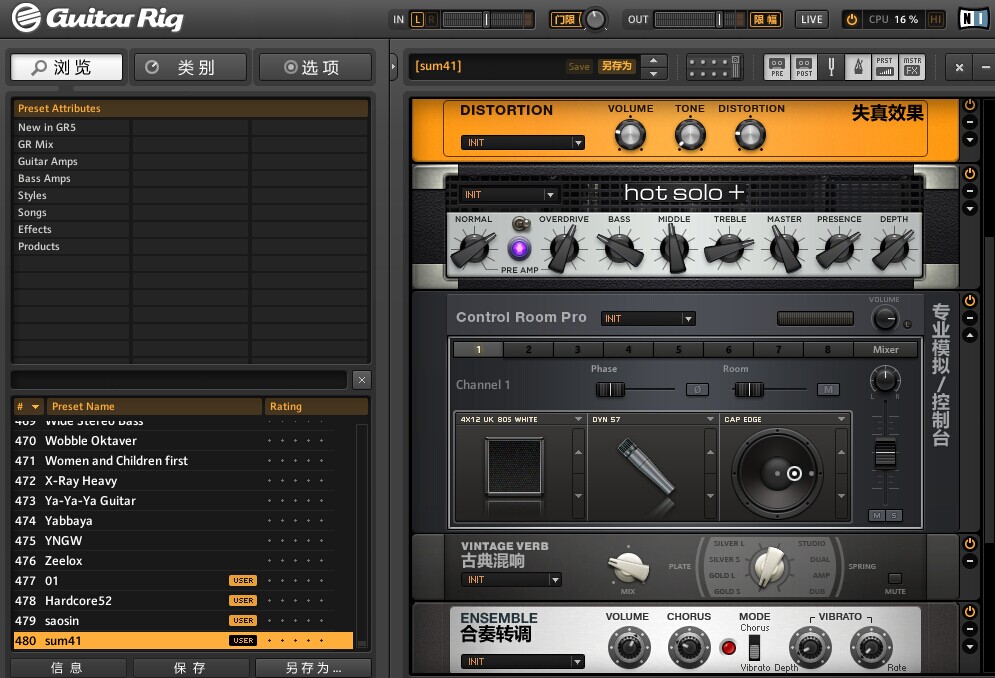This screenshot has height=678, width=995.
Task: Click the cabinet 4x12 UK 80s White image
Action: click(515, 467)
